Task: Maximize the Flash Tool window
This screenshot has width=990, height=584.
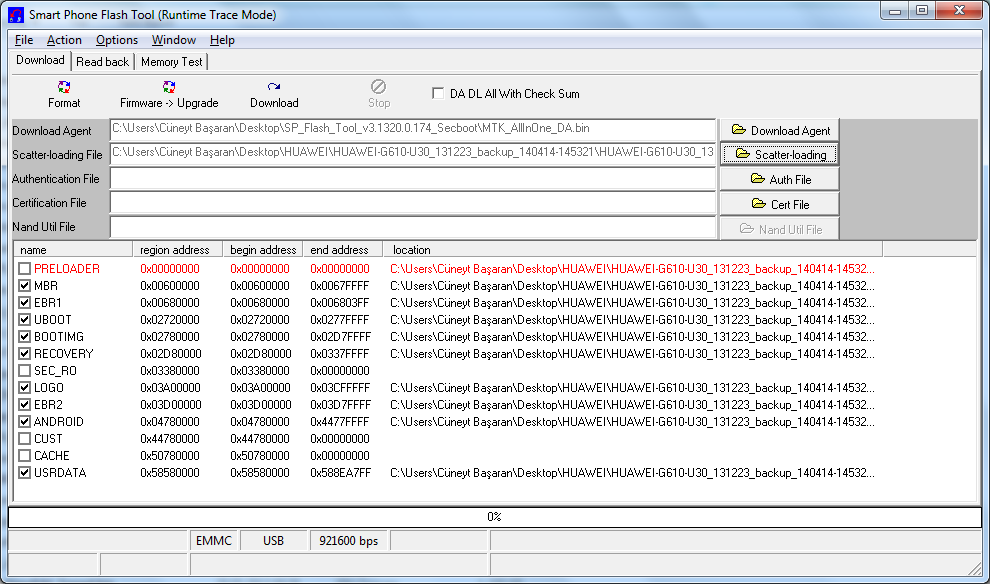Action: point(922,11)
